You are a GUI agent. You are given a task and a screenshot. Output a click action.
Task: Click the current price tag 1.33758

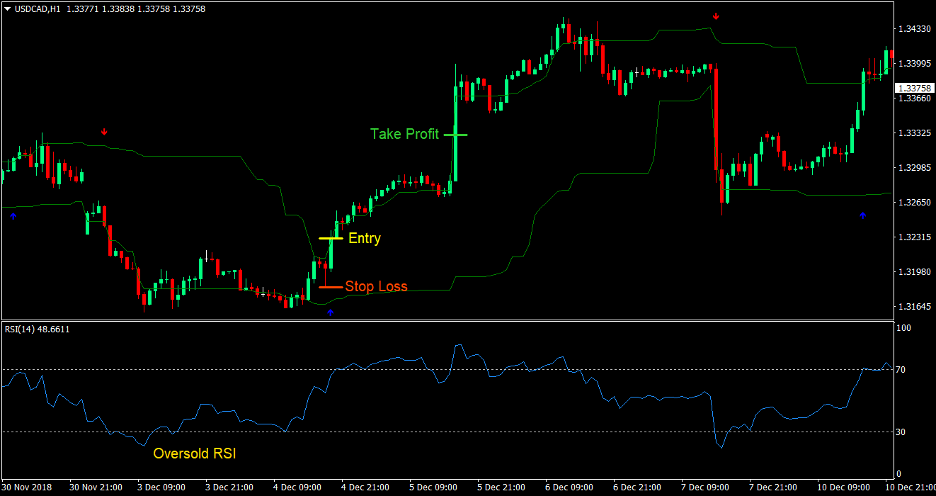913,88
